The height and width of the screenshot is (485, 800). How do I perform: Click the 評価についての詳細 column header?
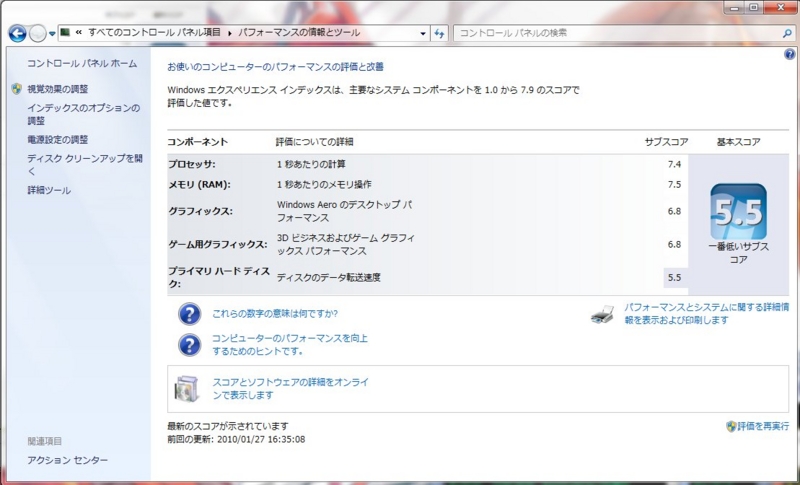315,142
